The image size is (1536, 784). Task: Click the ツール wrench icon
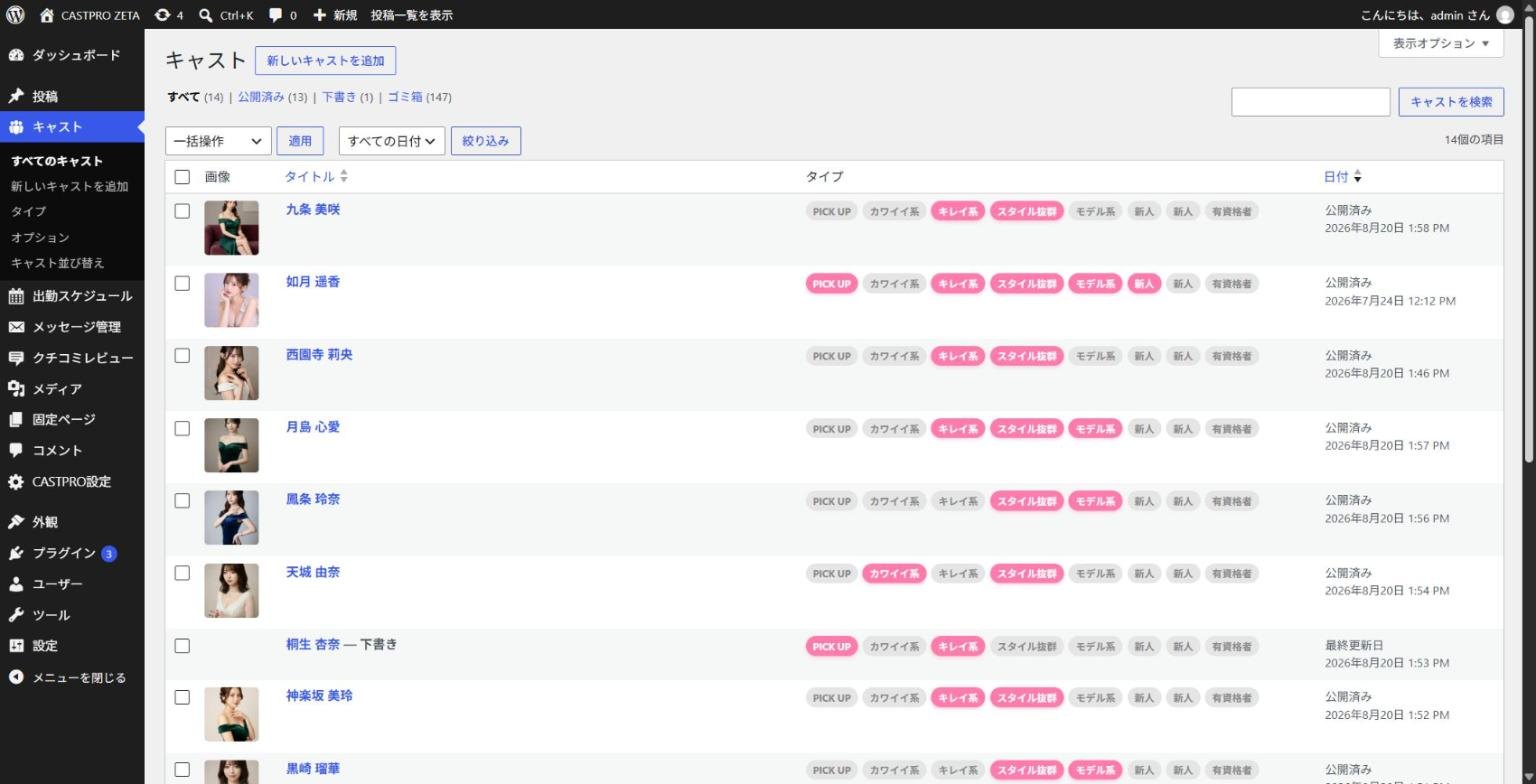[16, 615]
